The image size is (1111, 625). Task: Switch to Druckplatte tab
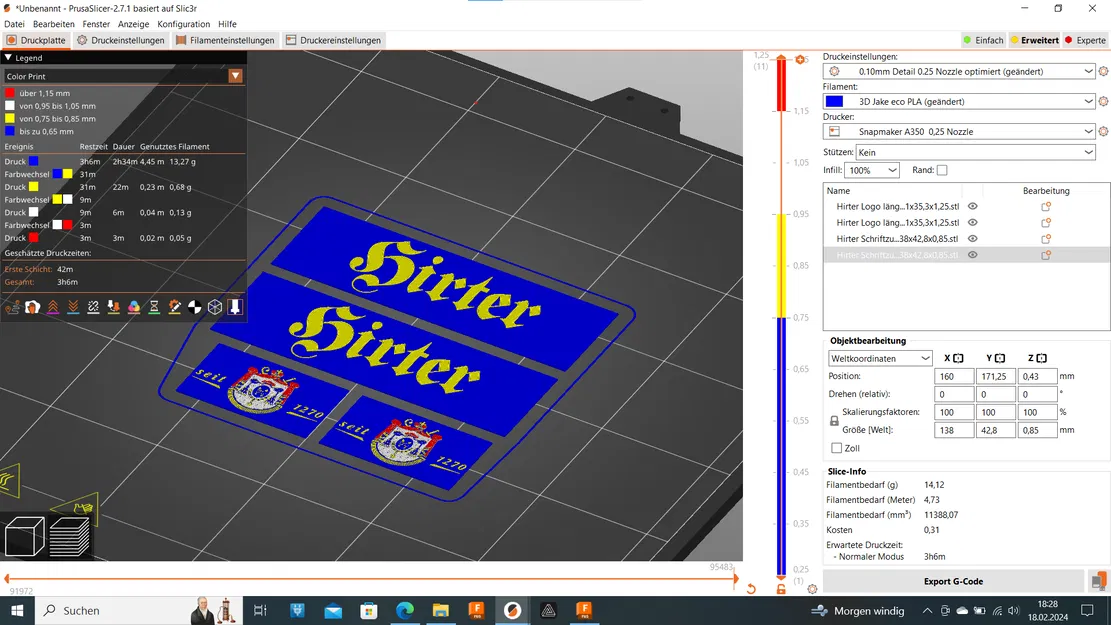coord(36,40)
